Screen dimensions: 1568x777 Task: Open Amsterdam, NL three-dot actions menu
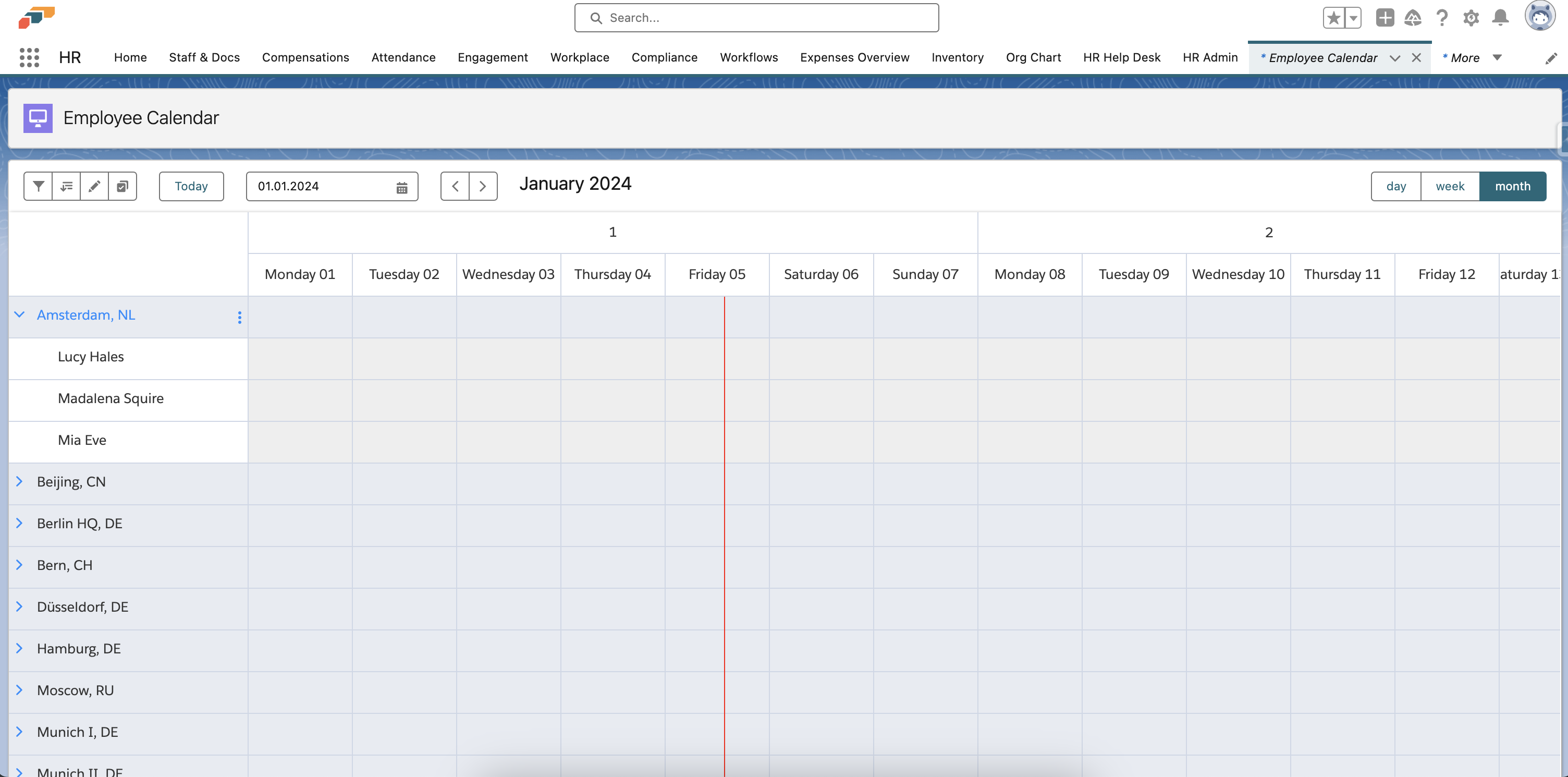[x=239, y=317]
